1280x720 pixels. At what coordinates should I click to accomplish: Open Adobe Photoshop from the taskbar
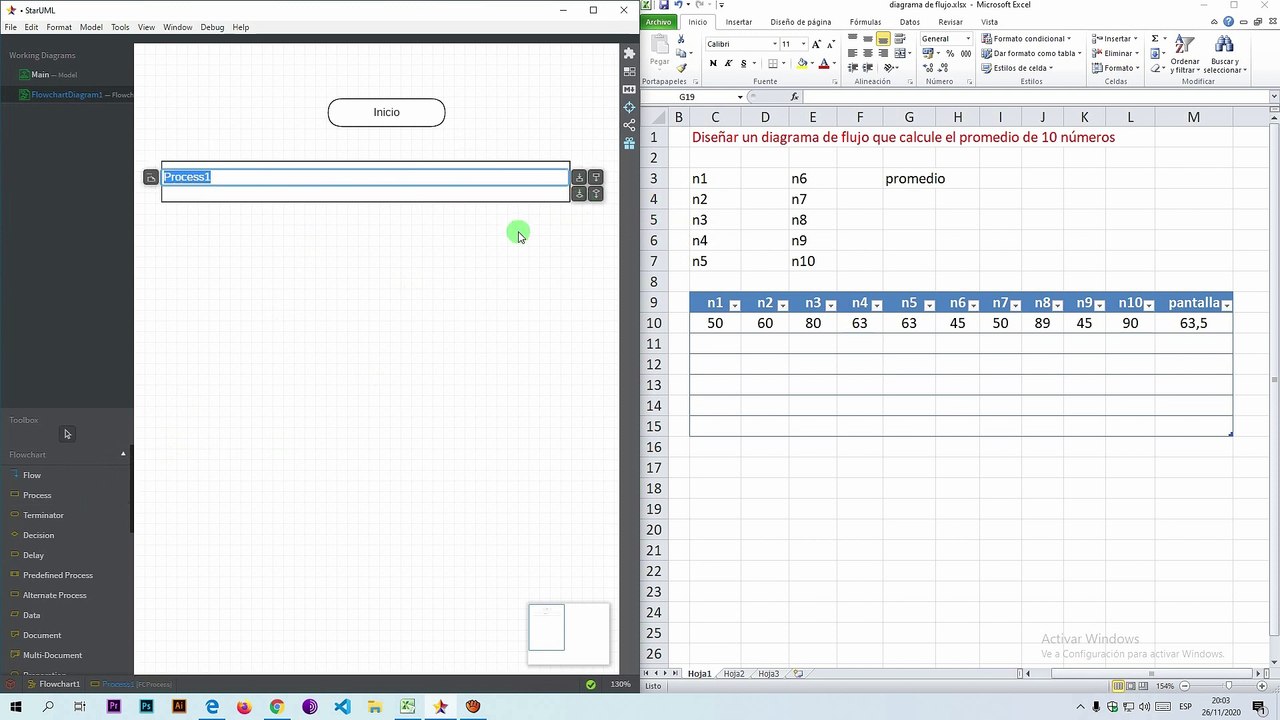(147, 707)
